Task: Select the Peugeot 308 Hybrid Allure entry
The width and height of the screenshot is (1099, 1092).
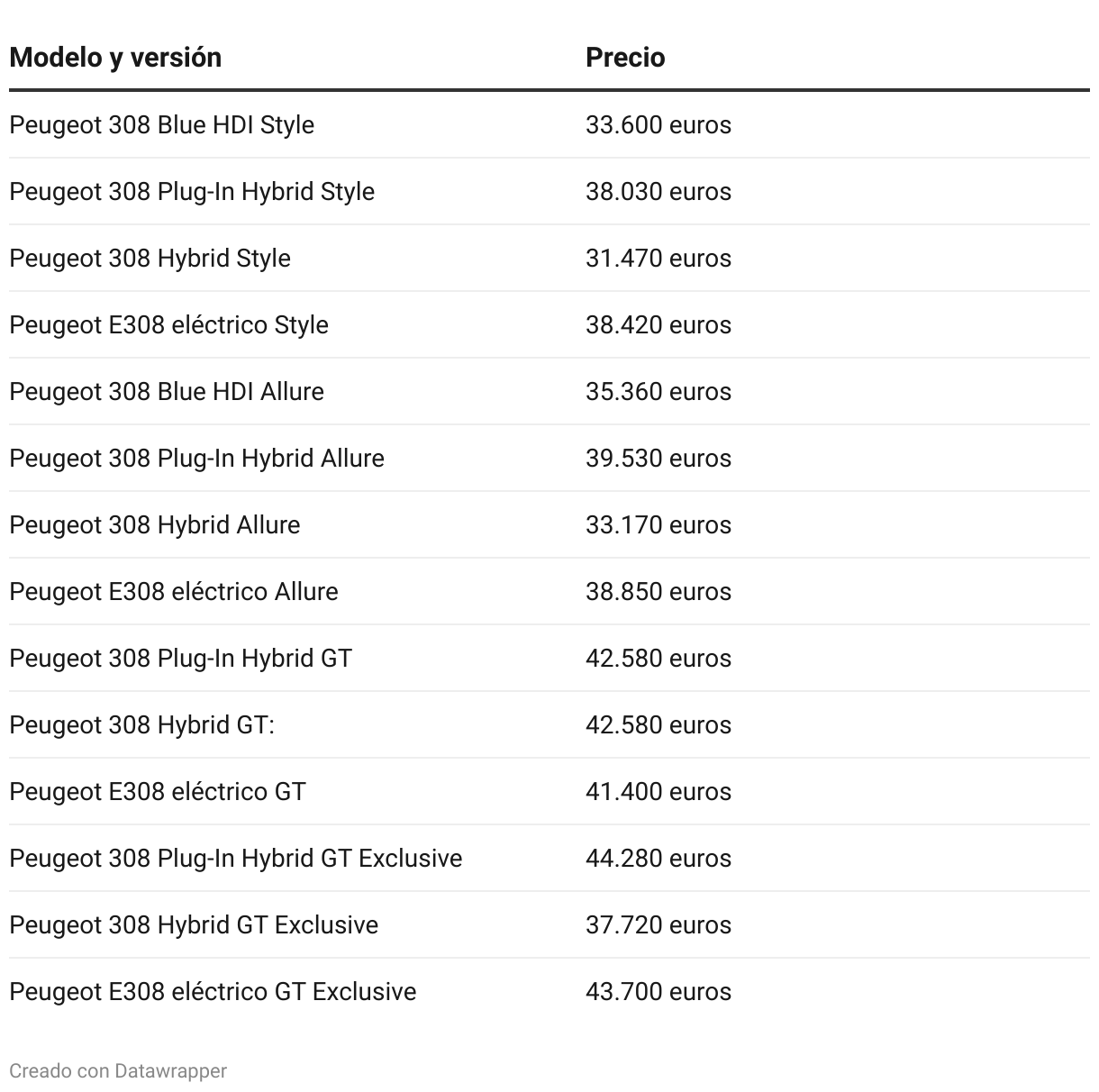Action: [x=155, y=524]
